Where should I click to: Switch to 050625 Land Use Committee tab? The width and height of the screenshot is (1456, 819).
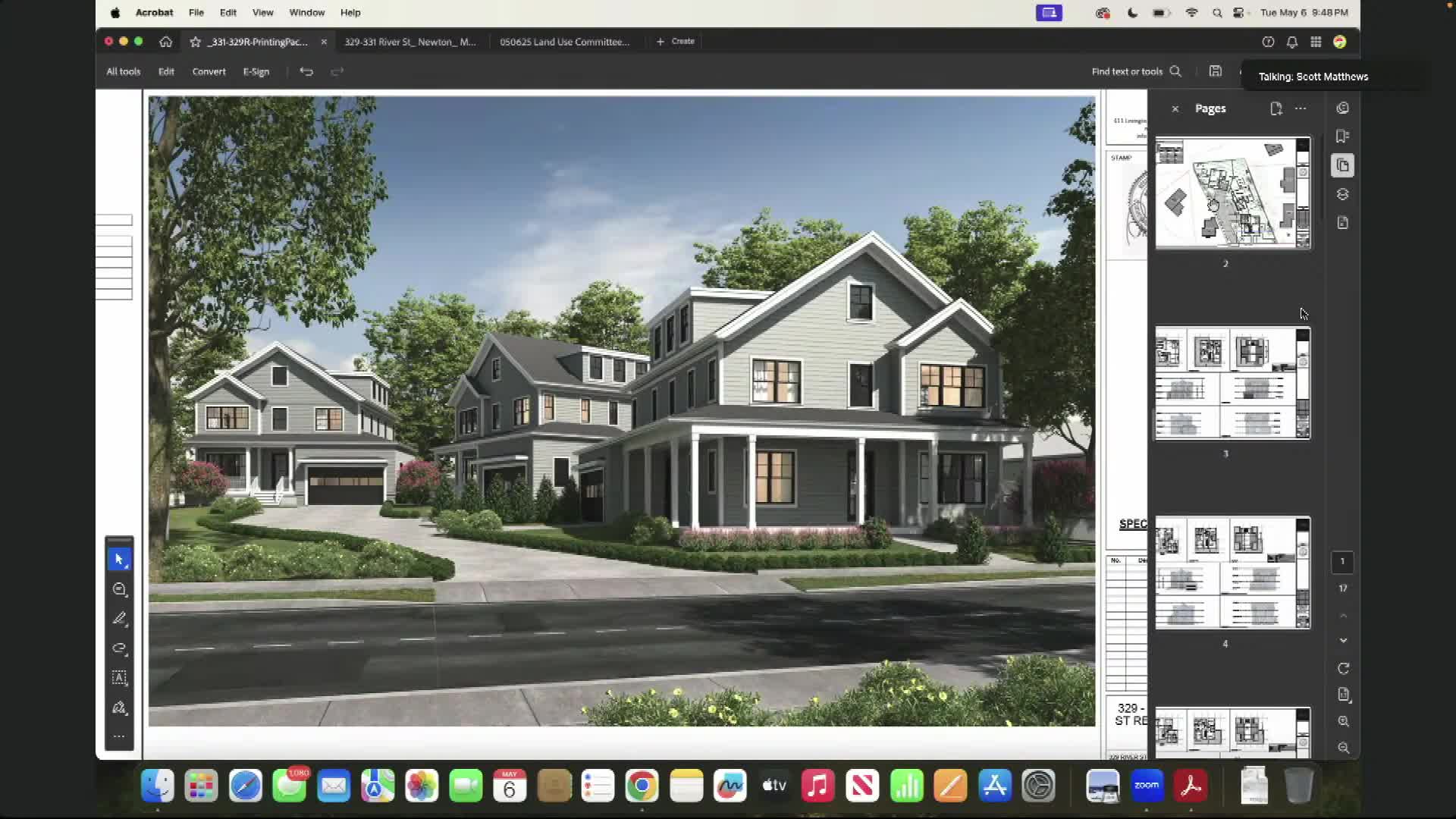(x=564, y=42)
